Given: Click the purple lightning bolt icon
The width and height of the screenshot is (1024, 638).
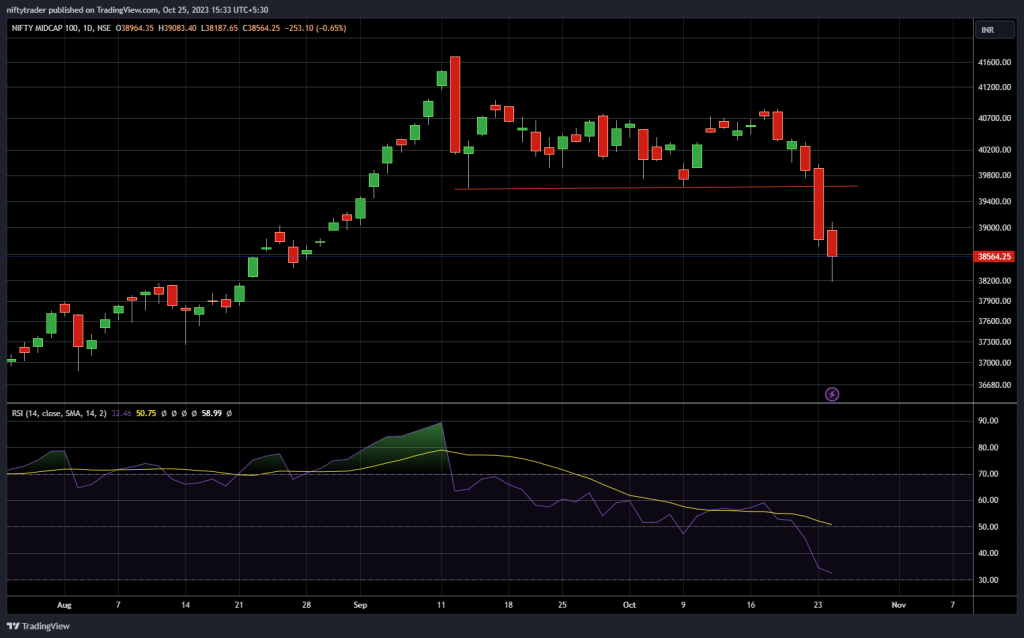Looking at the screenshot, I should click(832, 394).
